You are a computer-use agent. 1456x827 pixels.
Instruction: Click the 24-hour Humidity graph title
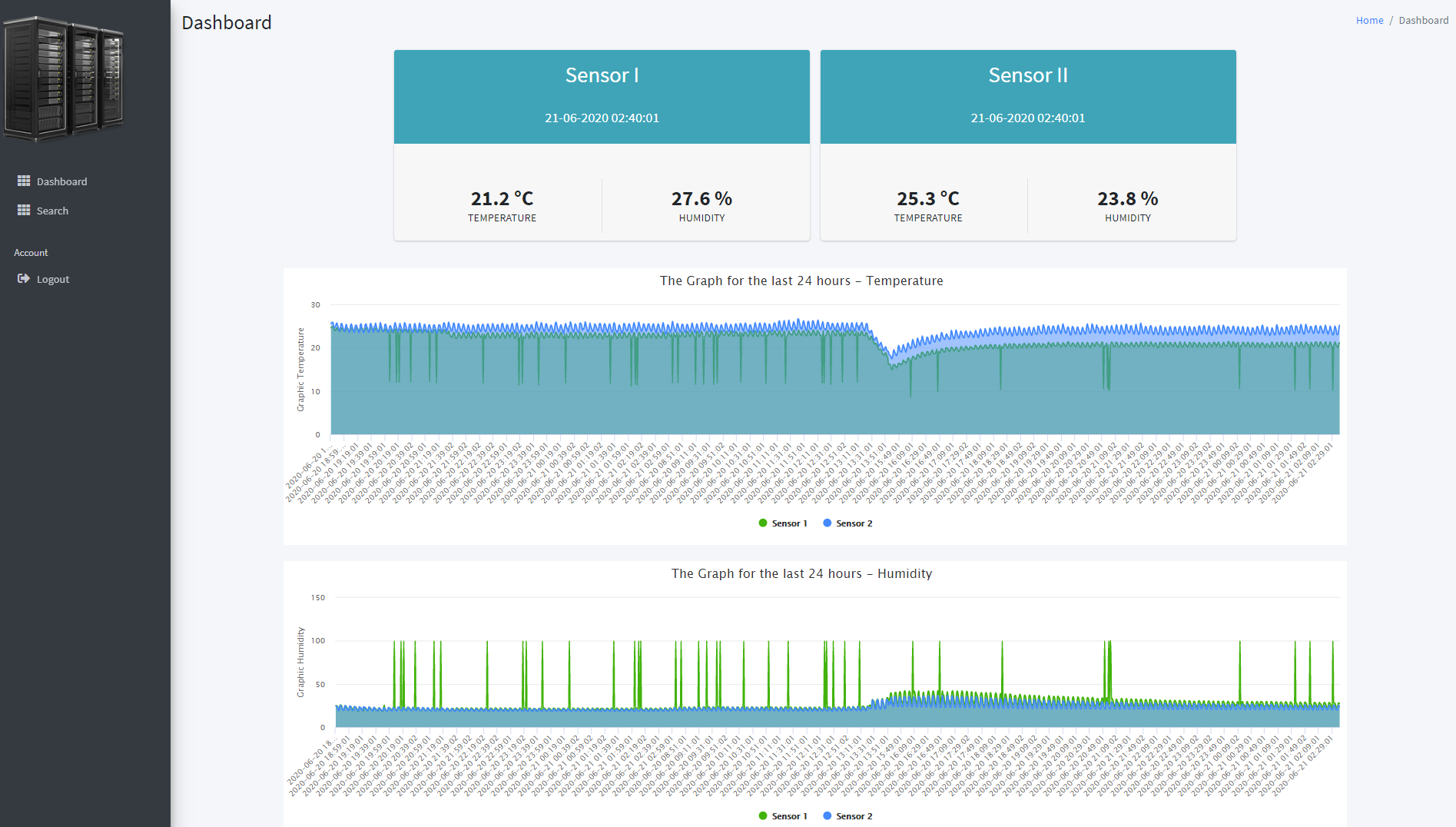coord(801,574)
